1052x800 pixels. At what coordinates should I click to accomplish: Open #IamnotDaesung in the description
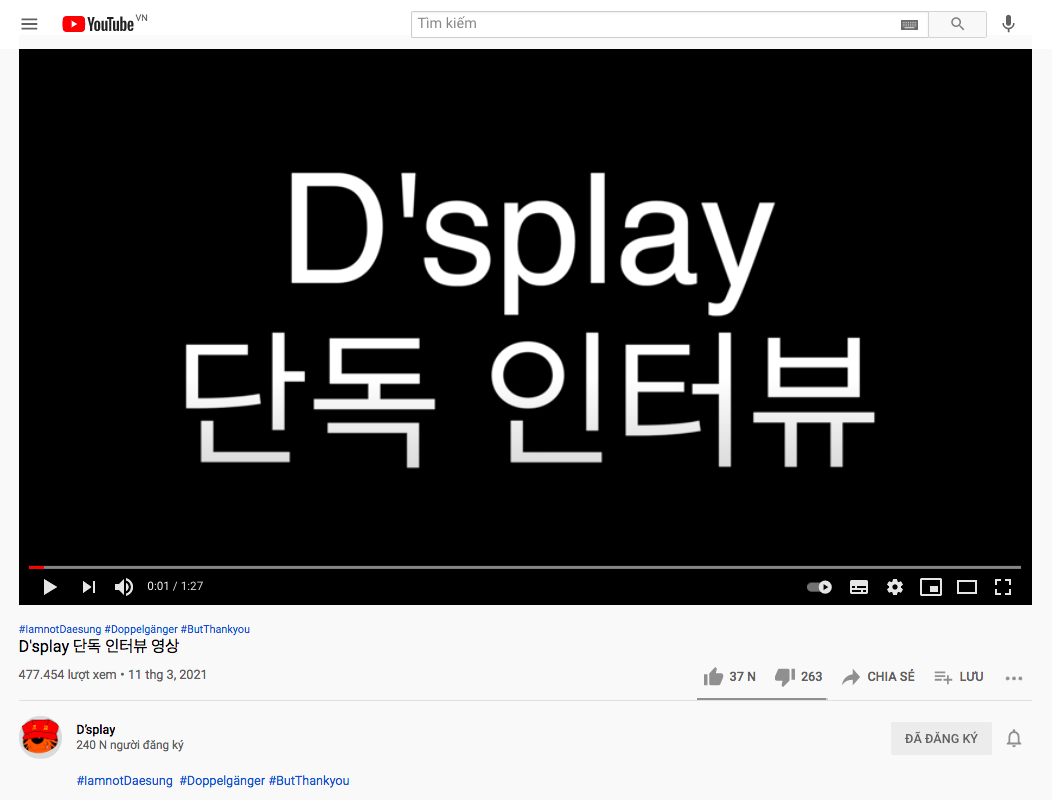[x=125, y=781]
